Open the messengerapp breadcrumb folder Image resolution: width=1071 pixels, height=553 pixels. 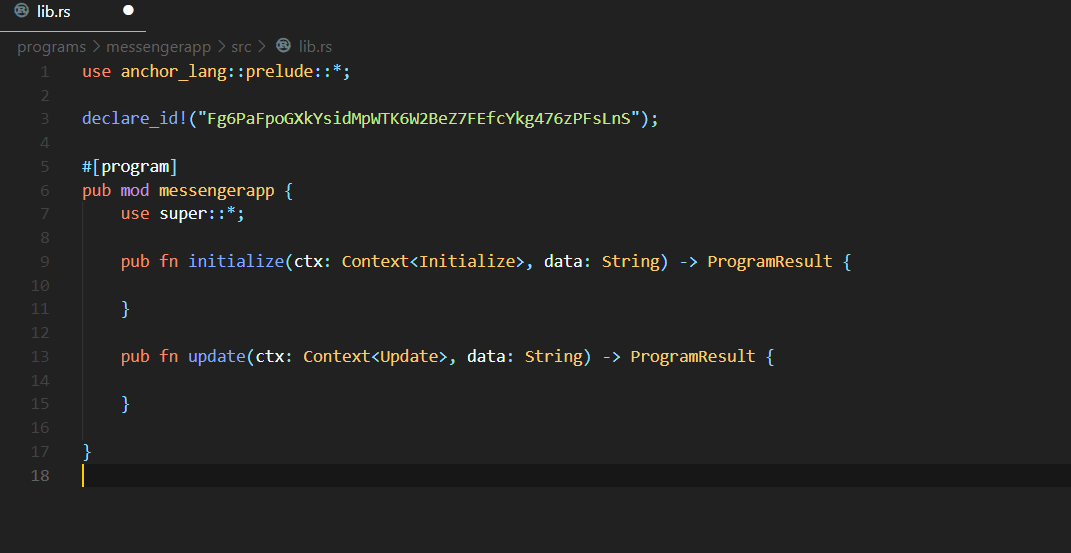pyautogui.click(x=158, y=46)
